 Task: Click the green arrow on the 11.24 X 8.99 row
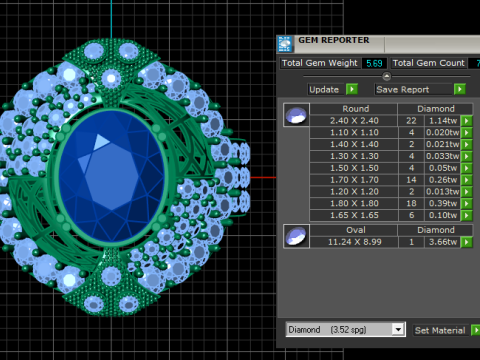click(467, 242)
